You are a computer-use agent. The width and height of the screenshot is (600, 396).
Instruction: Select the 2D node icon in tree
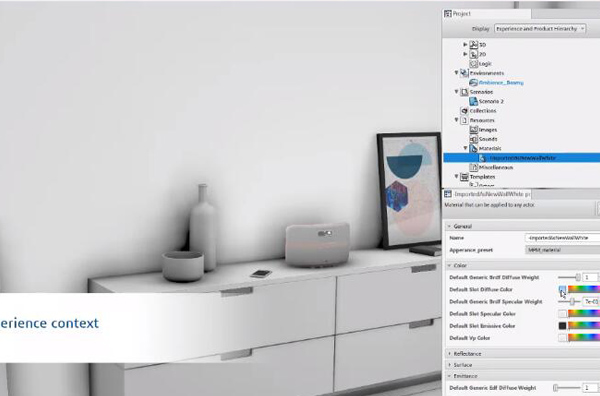474,54
